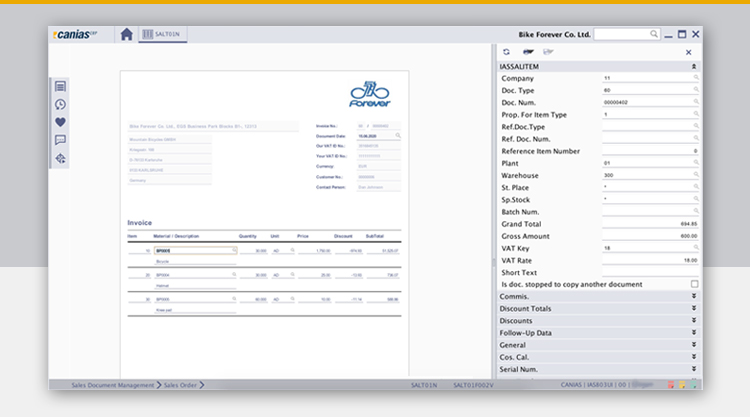Expand the Cos. Cal. section
This screenshot has width=750, height=417.
pyautogui.click(x=694, y=357)
